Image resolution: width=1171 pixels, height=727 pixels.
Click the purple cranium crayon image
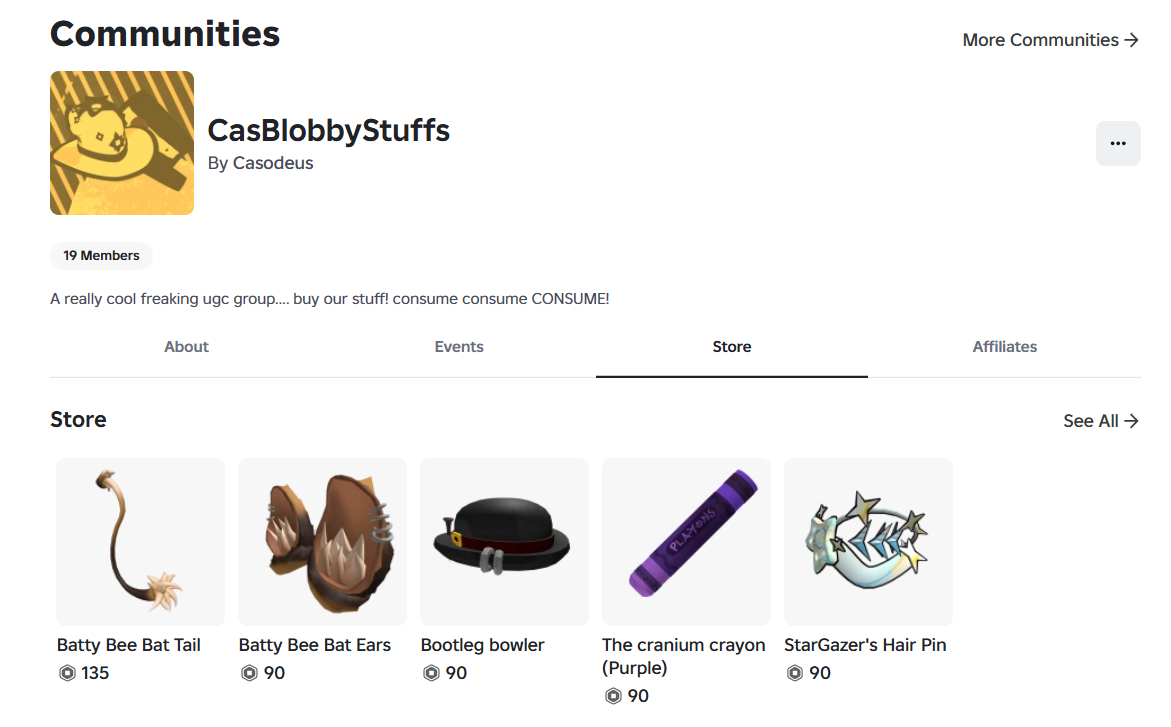tap(686, 542)
